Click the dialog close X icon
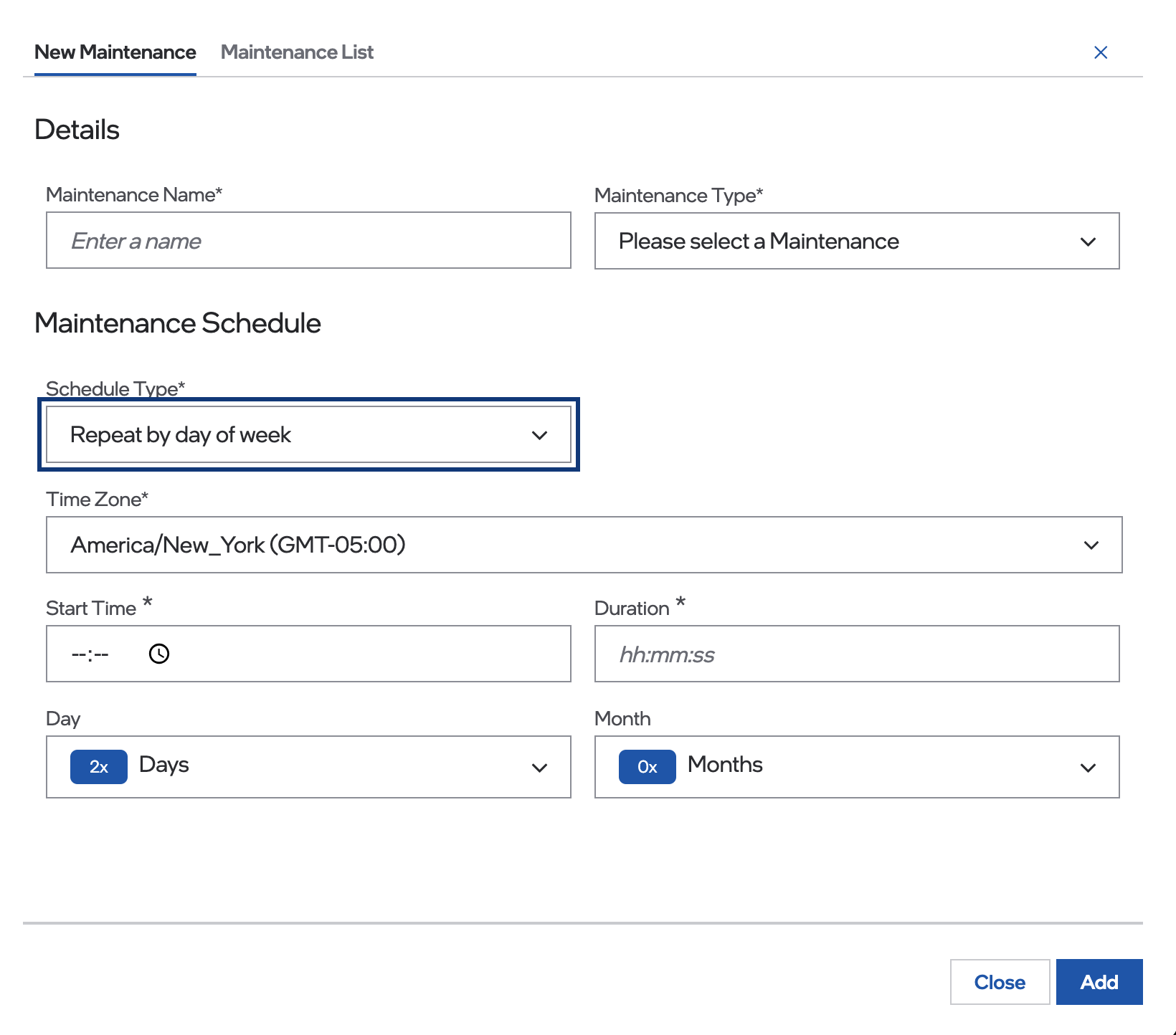Image resolution: width=1176 pixels, height=1035 pixels. (x=1101, y=52)
